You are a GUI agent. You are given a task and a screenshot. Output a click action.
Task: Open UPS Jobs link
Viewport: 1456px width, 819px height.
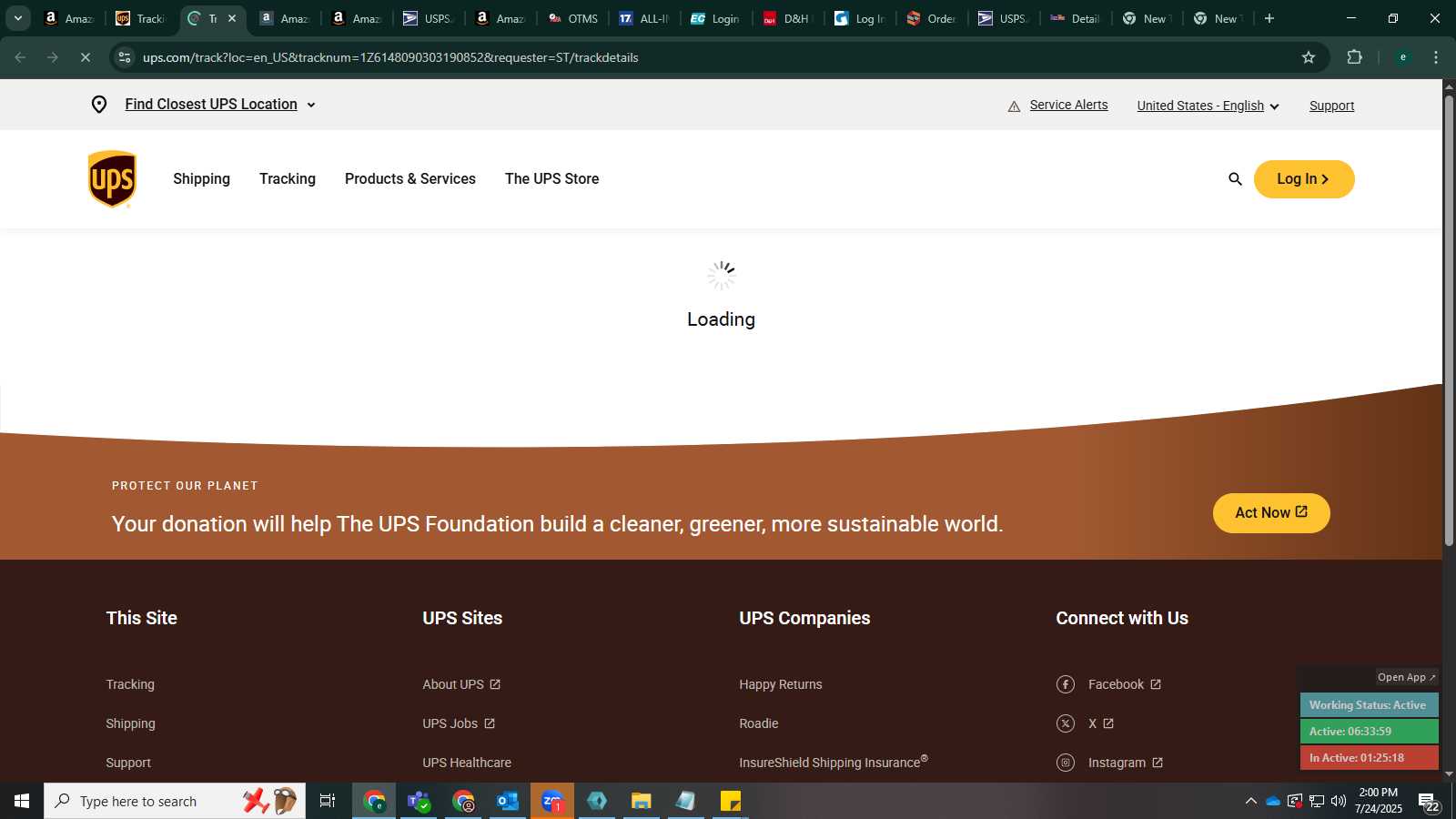459,723
